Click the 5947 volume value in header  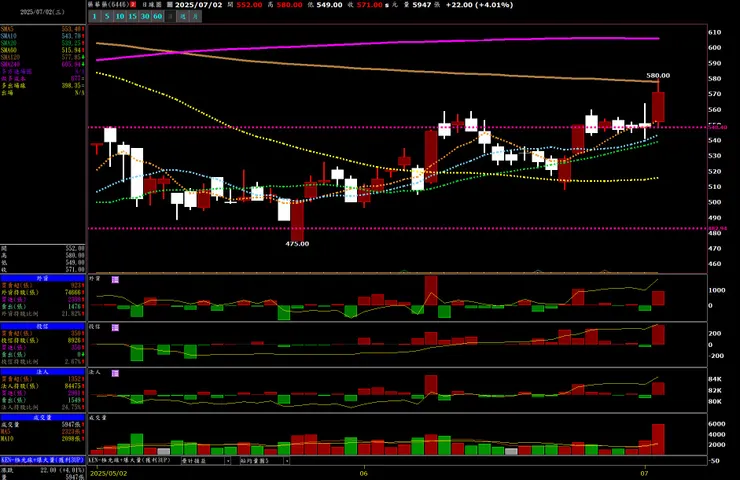click(x=421, y=5)
